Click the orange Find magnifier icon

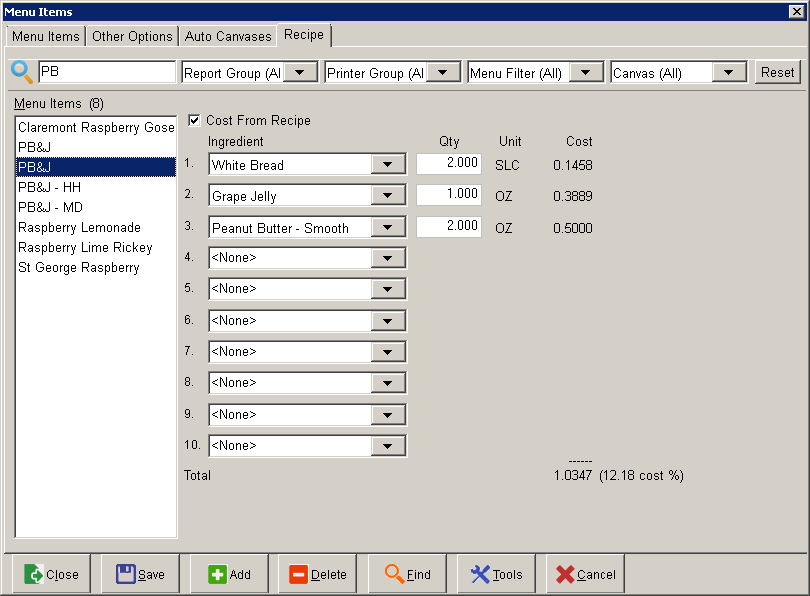[x=394, y=574]
